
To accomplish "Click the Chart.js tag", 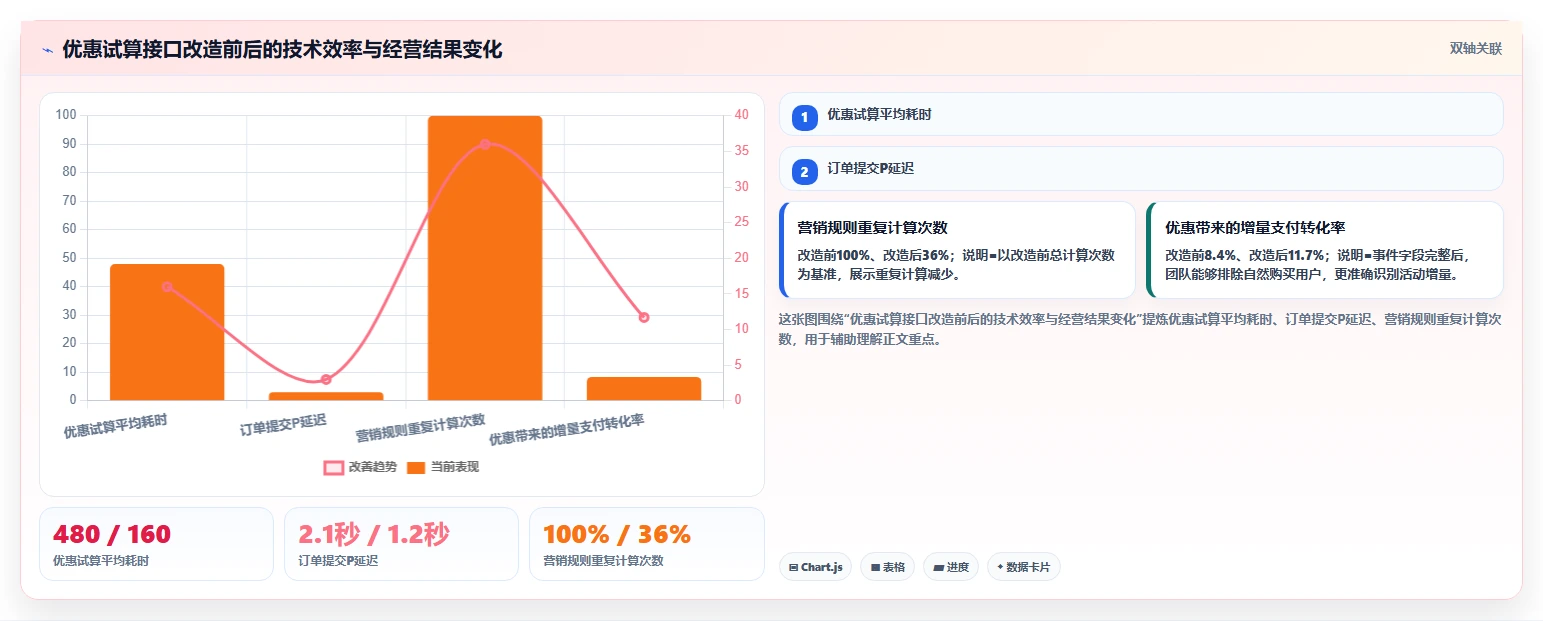I will (x=815, y=567).
